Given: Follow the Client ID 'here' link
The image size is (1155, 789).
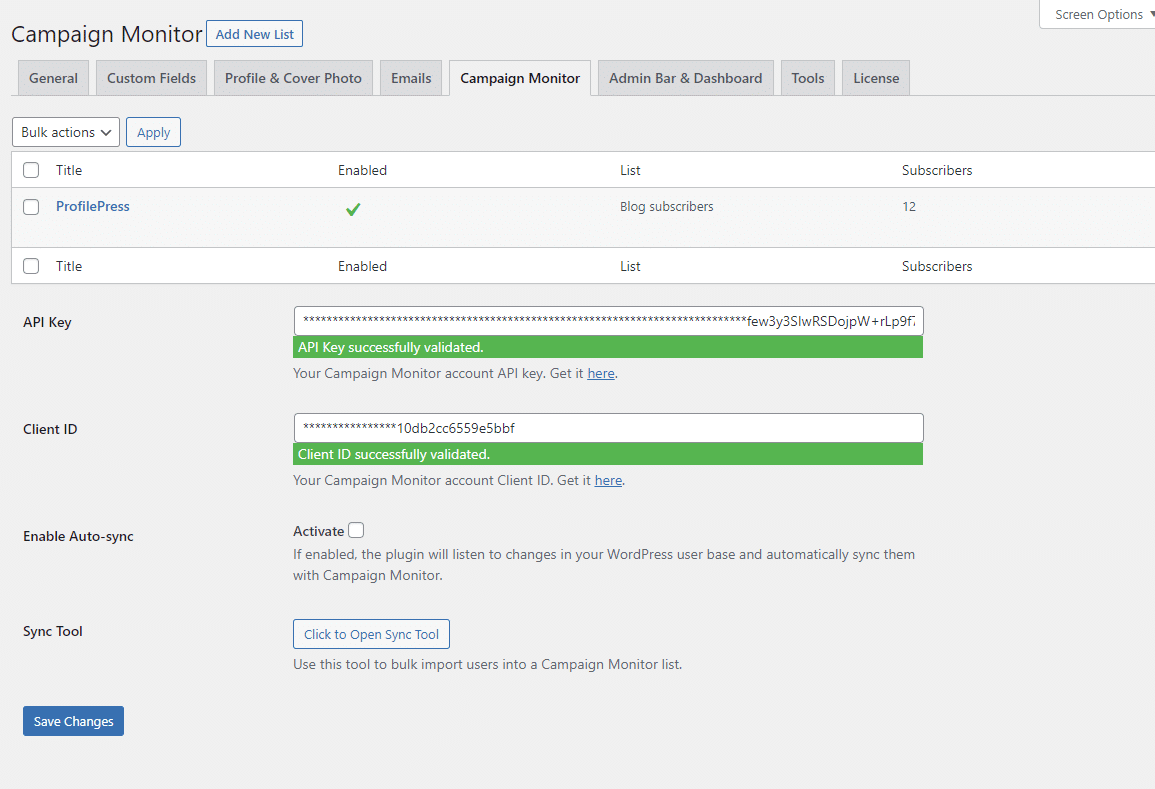Looking at the screenshot, I should point(608,480).
